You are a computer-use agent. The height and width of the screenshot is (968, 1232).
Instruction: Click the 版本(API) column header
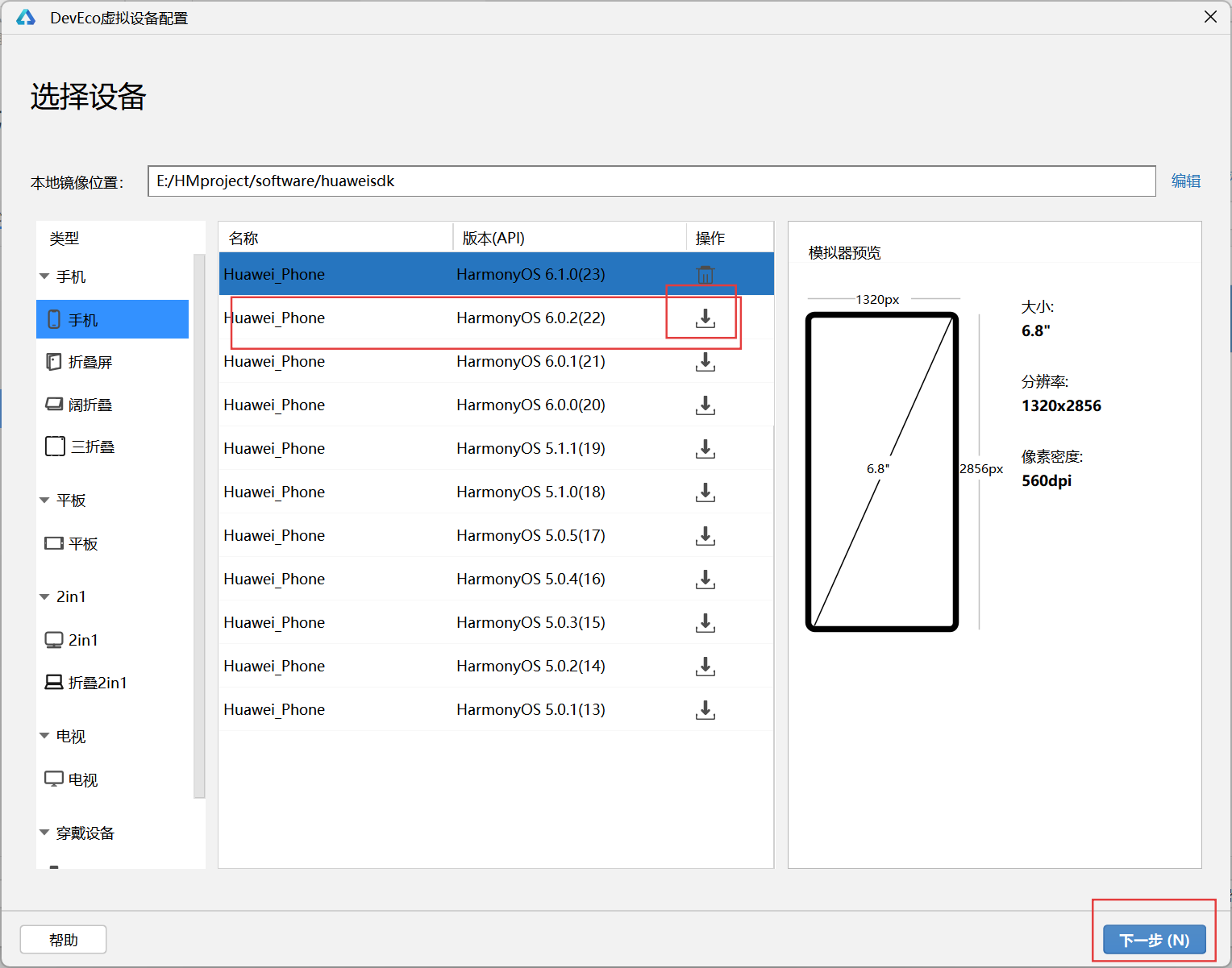coord(569,239)
